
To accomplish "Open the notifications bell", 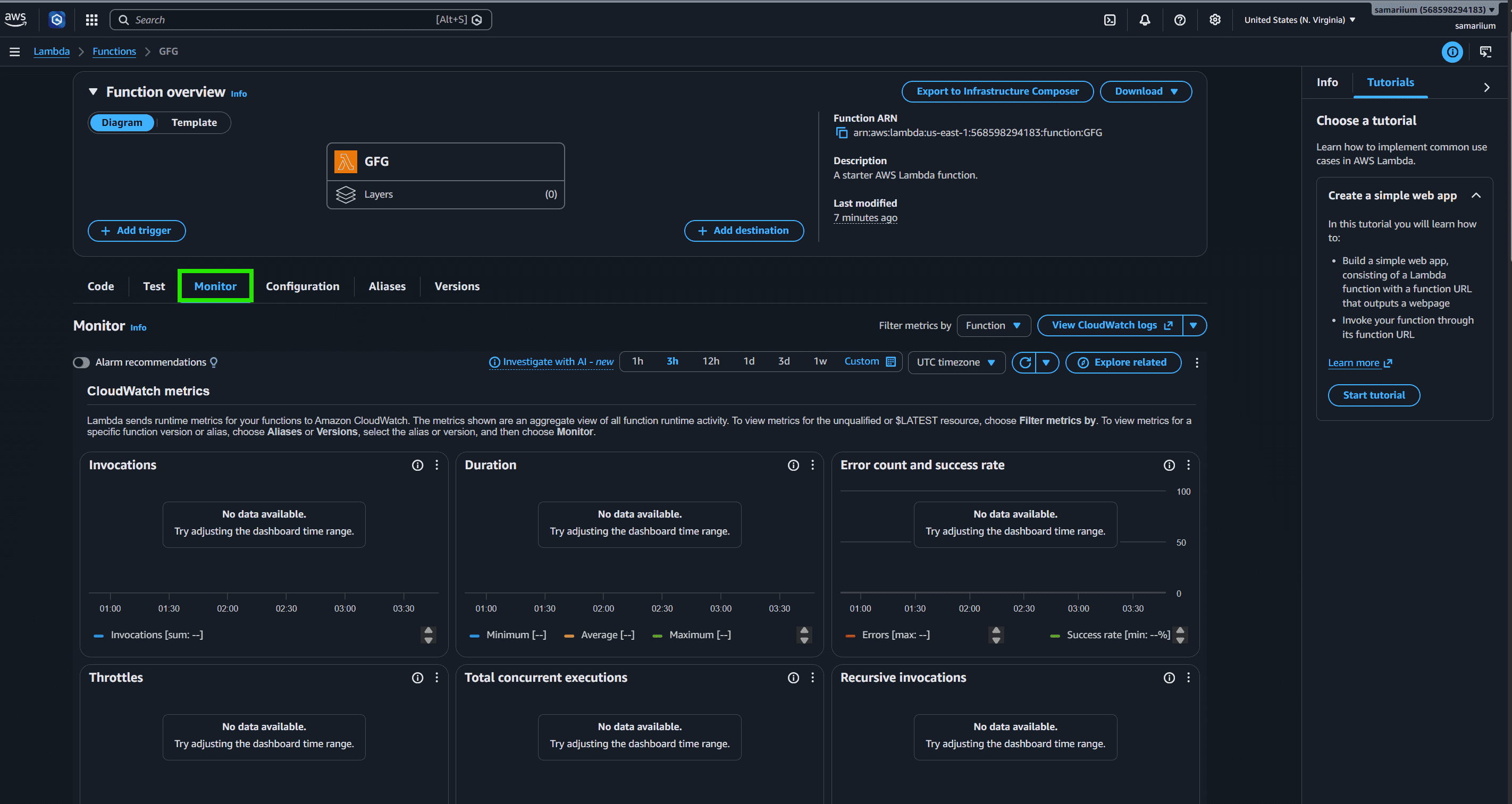I will click(x=1145, y=20).
